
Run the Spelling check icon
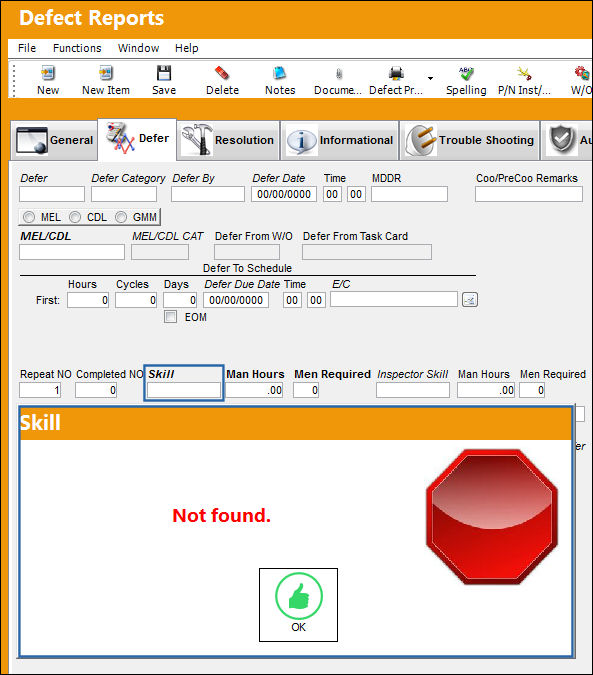[466, 73]
